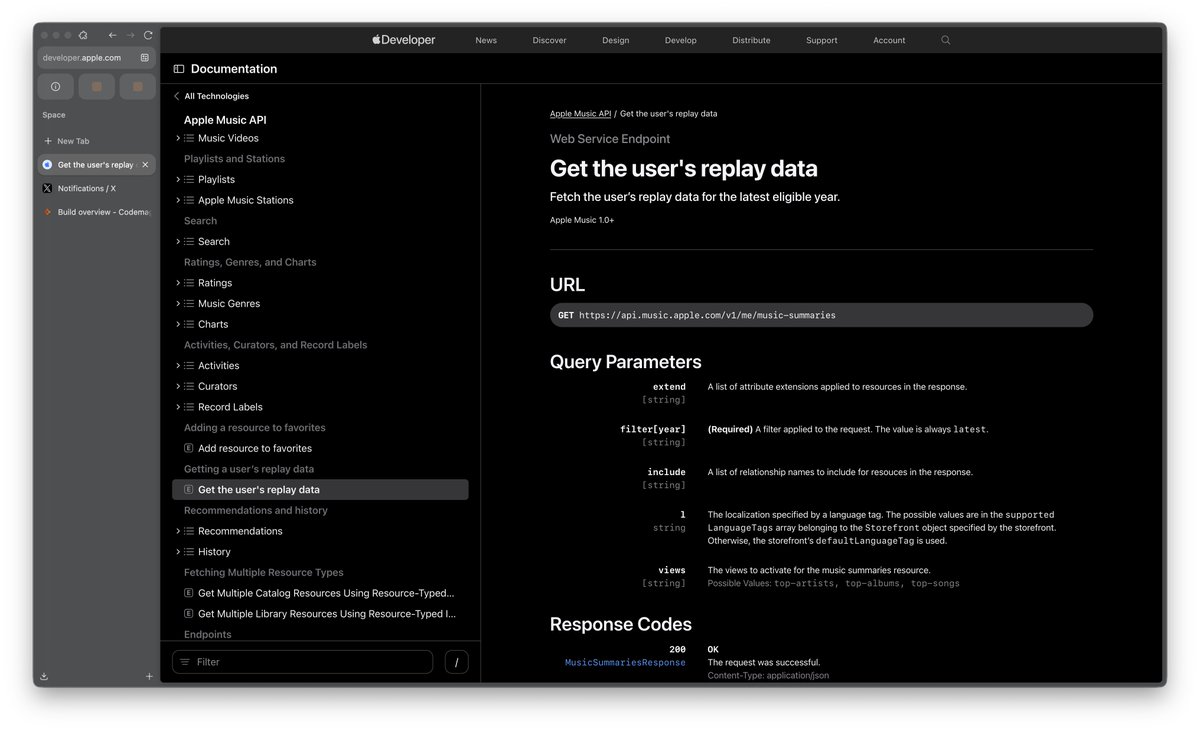This screenshot has height=731, width=1200.
Task: Click the Filter field in the sidebar
Action: pyautogui.click(x=303, y=662)
